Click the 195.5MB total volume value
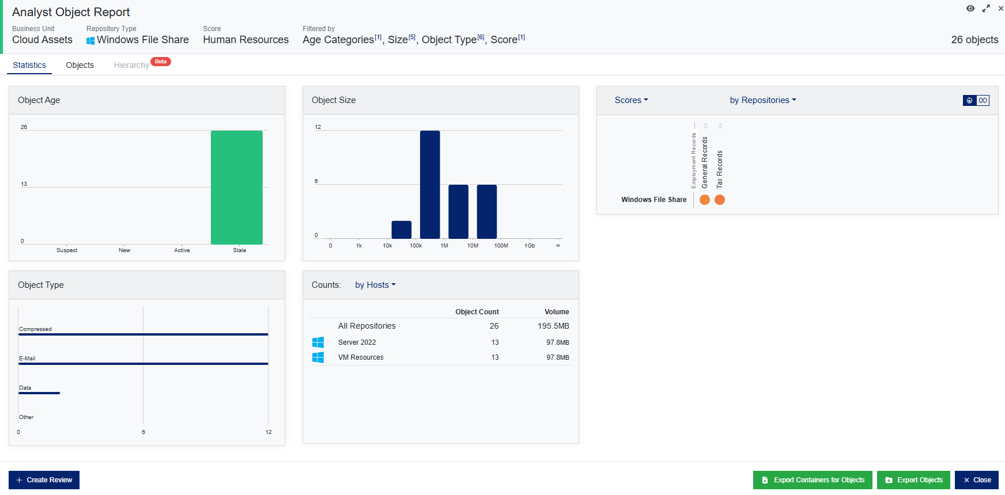The image size is (1005, 495). [x=554, y=326]
